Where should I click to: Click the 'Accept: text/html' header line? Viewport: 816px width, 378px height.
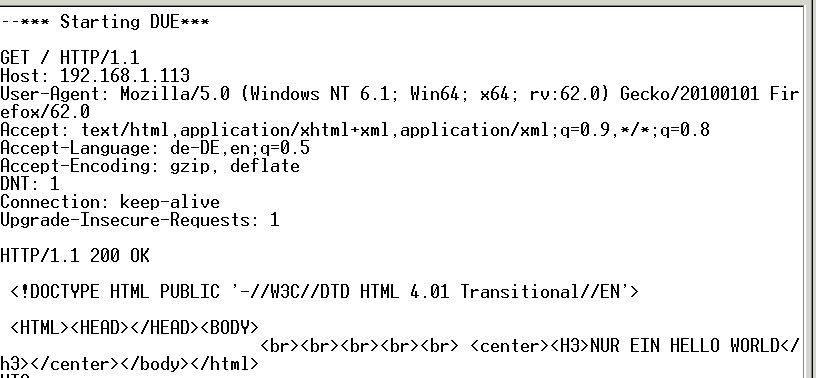pos(355,130)
